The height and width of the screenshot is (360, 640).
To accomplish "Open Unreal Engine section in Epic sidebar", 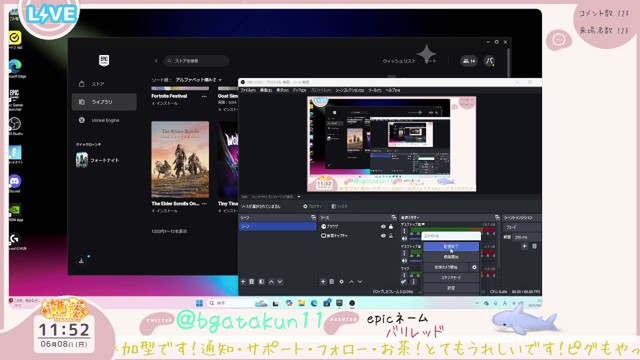I will (x=104, y=120).
